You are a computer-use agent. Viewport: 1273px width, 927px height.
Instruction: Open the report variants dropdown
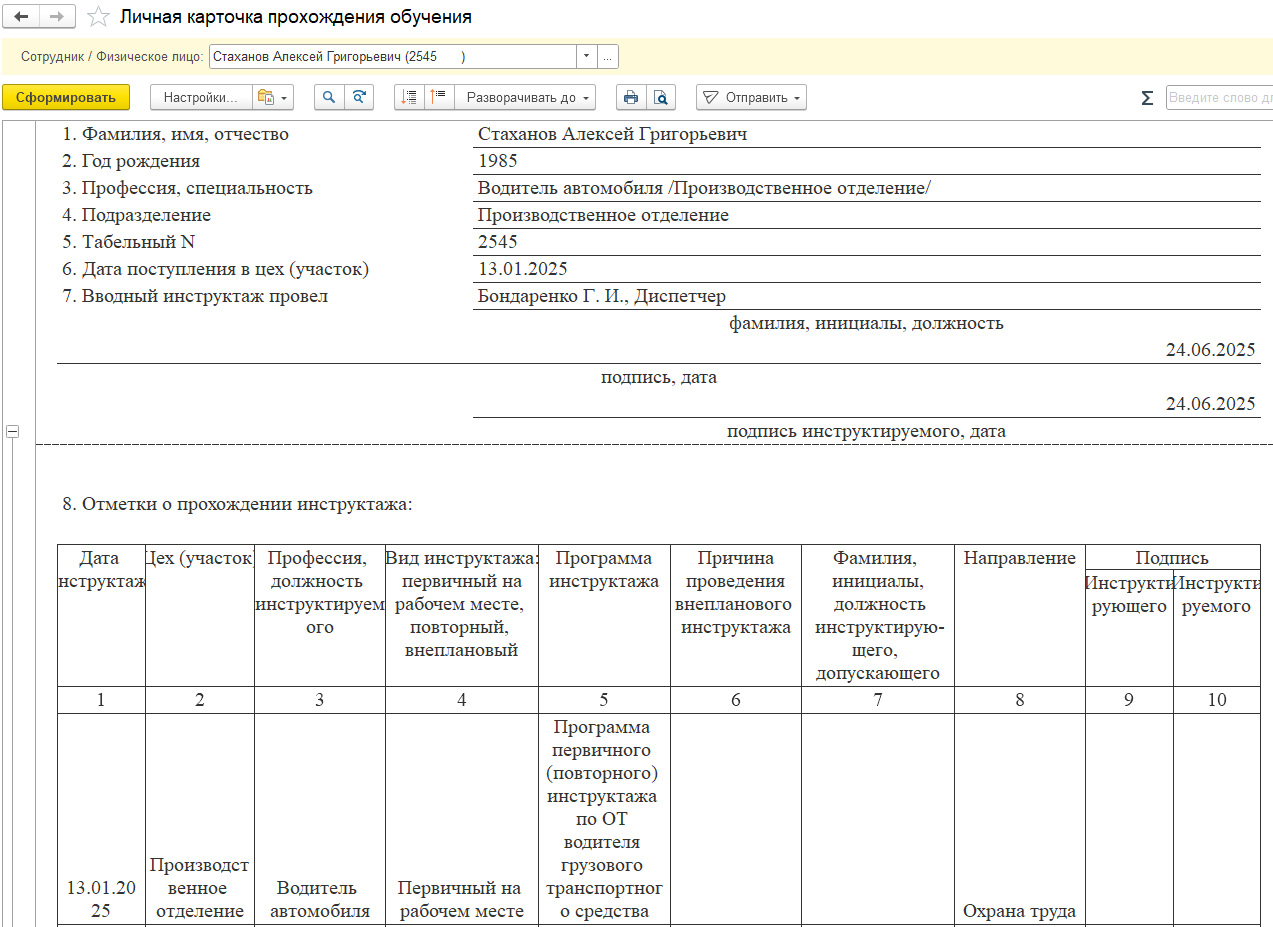tap(272, 97)
